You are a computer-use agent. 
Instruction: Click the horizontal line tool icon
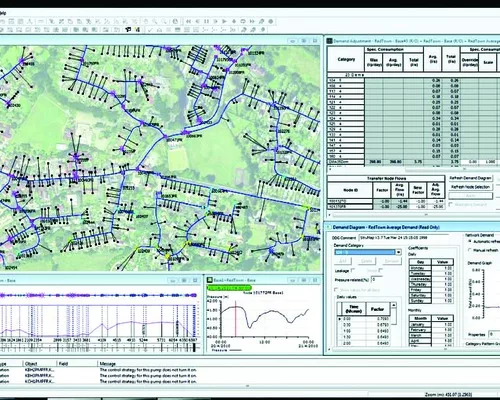41,21
